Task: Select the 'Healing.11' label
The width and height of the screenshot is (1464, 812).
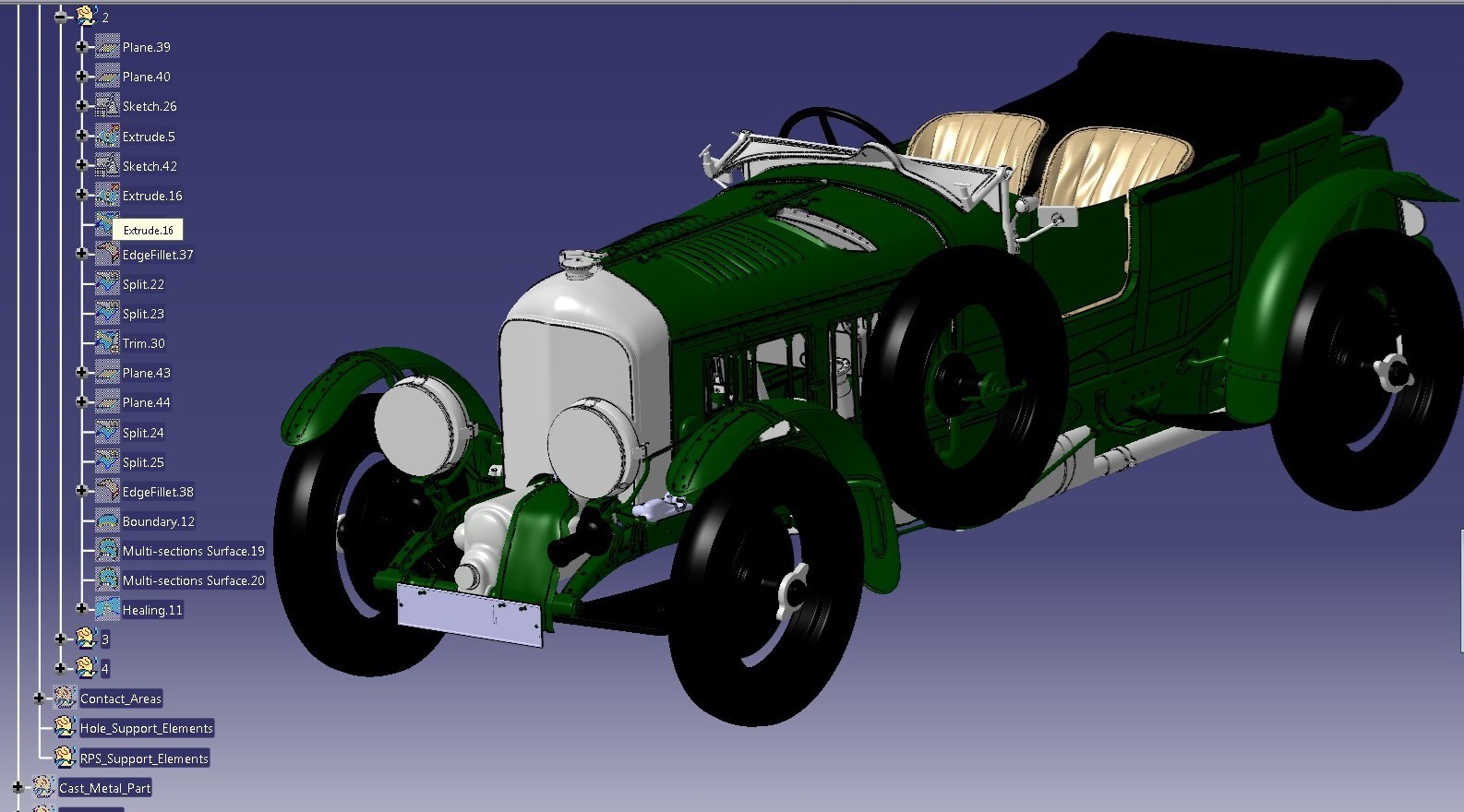Action: coord(152,610)
